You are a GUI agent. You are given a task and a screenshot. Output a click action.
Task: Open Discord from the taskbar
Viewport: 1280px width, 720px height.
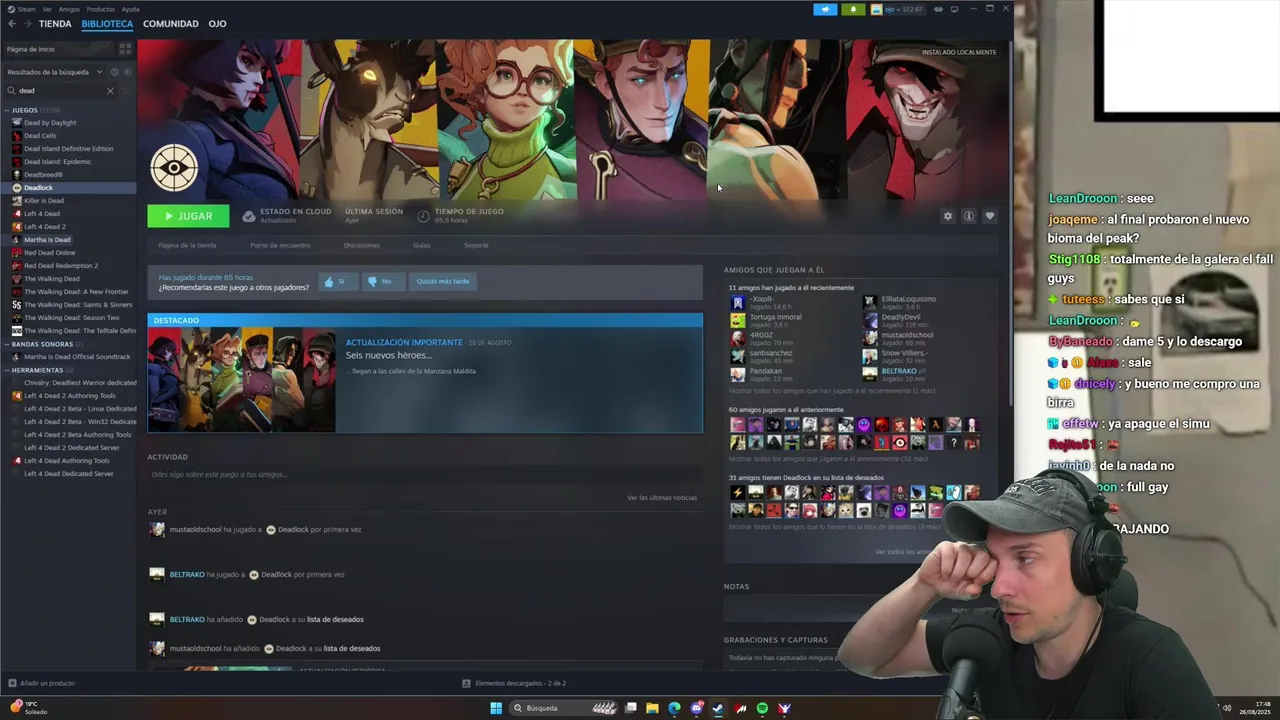pyautogui.click(x=696, y=708)
